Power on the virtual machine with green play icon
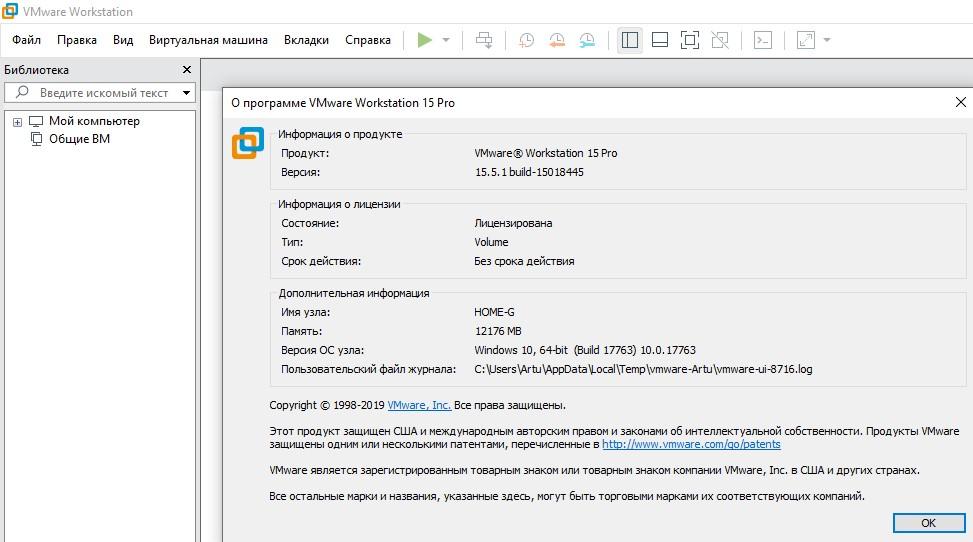The image size is (973, 542). pos(424,40)
